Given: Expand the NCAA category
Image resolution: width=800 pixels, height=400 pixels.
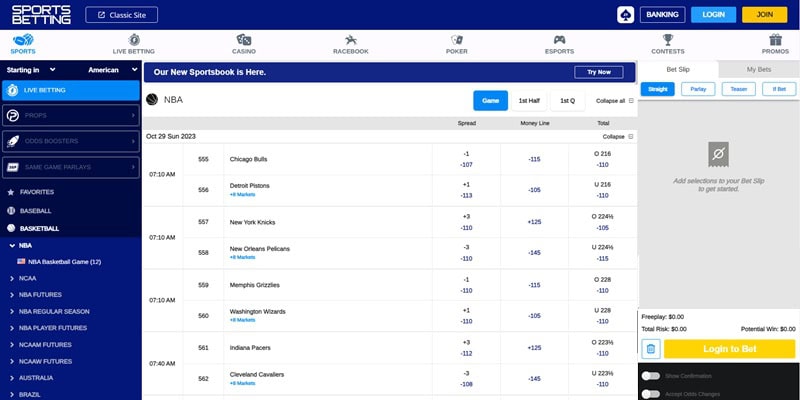Looking at the screenshot, I should [12, 279].
